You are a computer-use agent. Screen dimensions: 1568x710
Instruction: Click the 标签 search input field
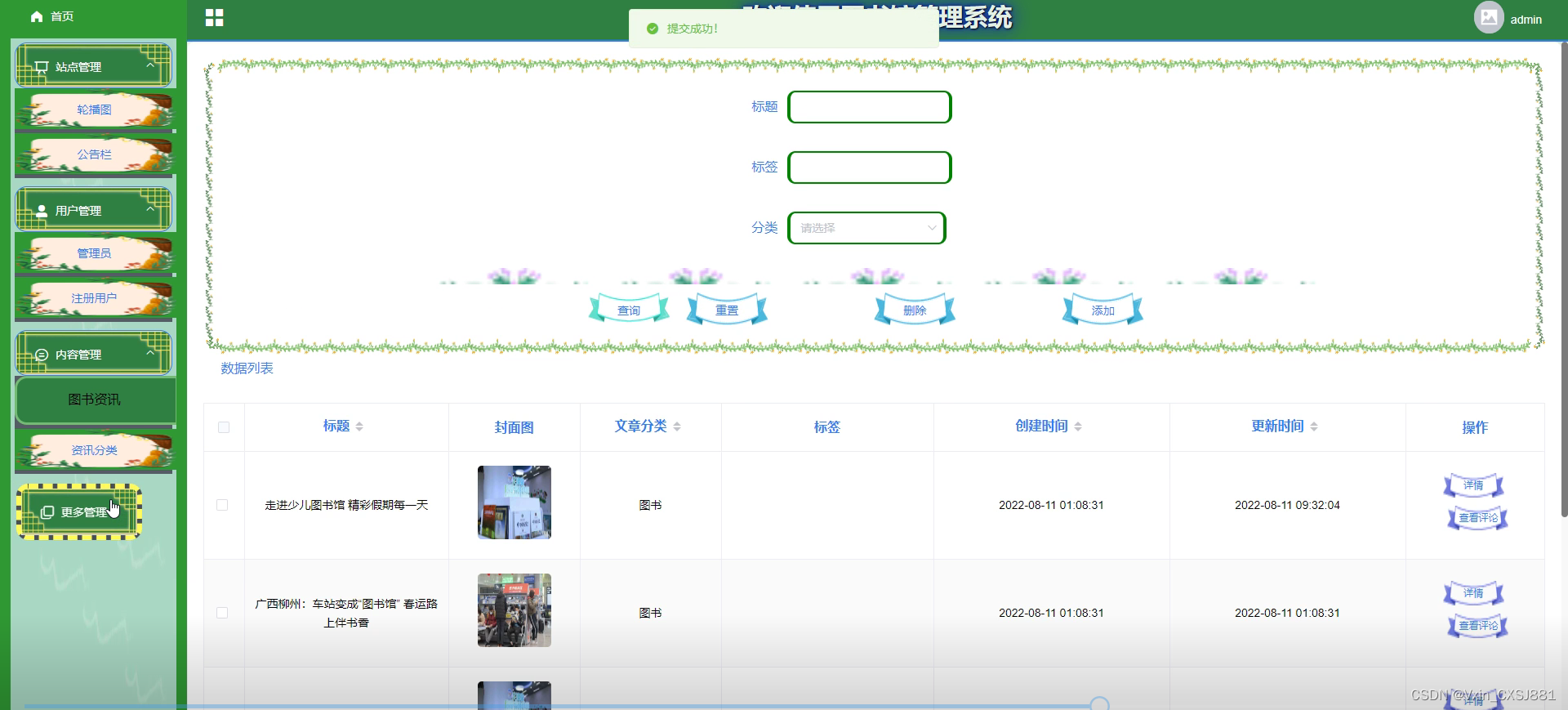pos(870,167)
